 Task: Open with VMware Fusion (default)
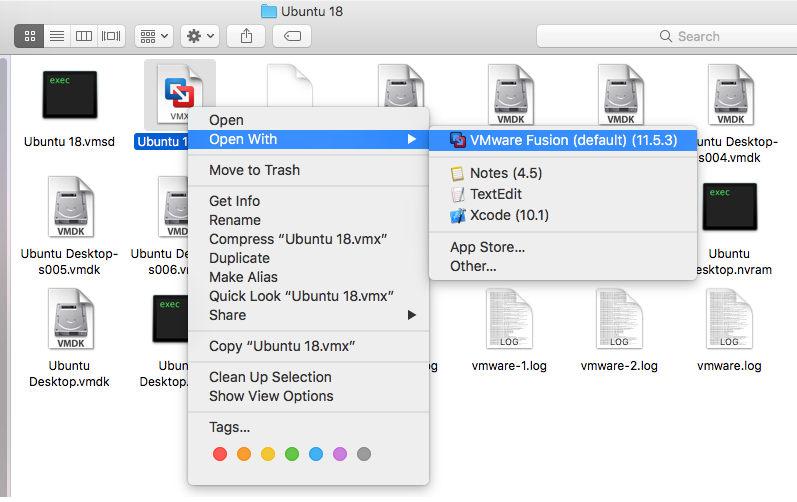[x=563, y=140]
